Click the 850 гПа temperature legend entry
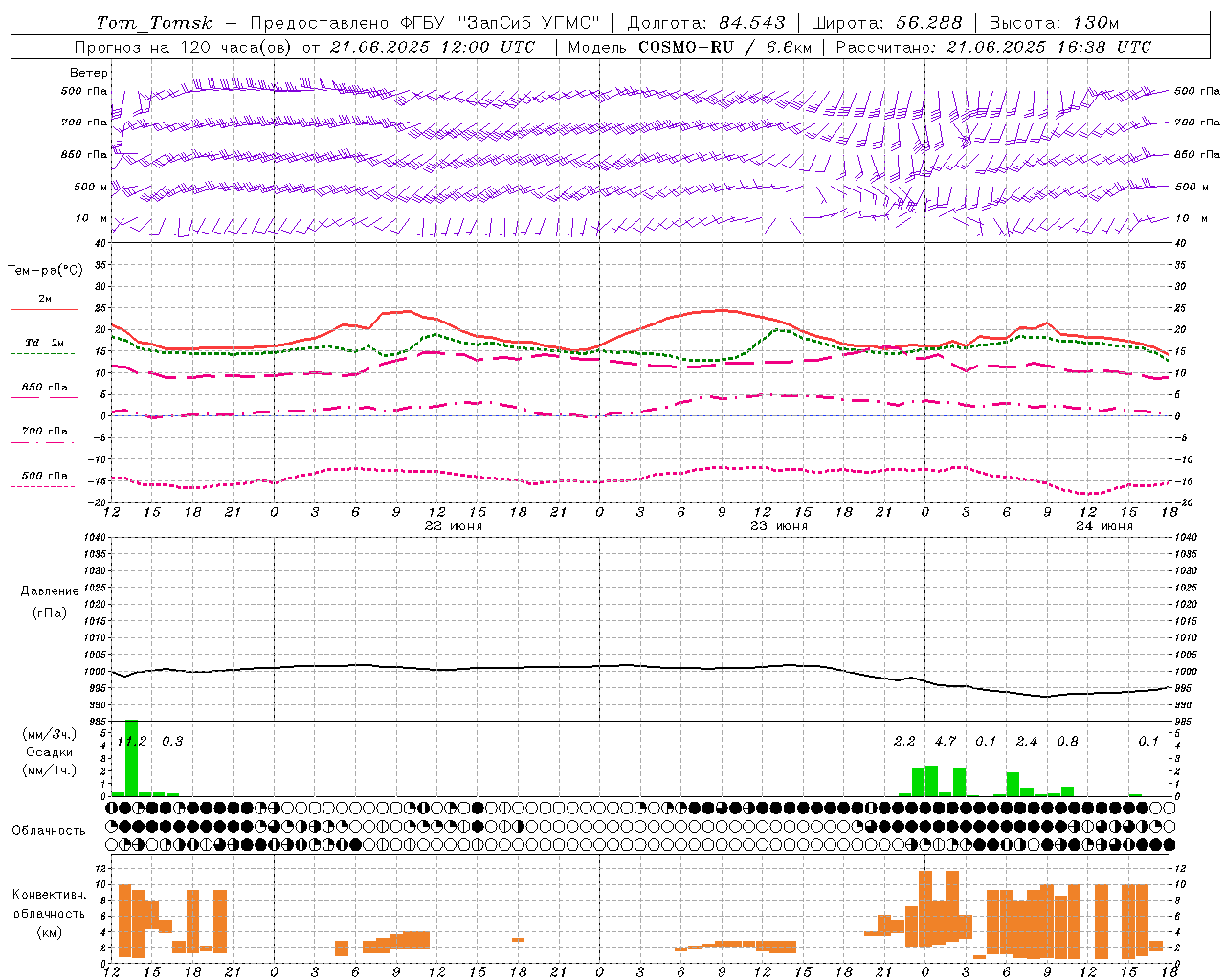The height and width of the screenshot is (980, 1225). click(x=44, y=388)
